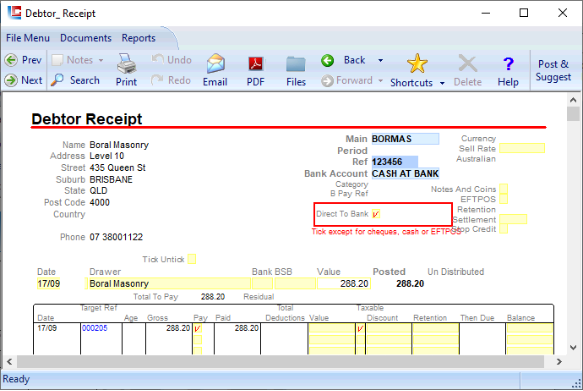
Task: Click the Shortcuts star icon
Action: 417,63
